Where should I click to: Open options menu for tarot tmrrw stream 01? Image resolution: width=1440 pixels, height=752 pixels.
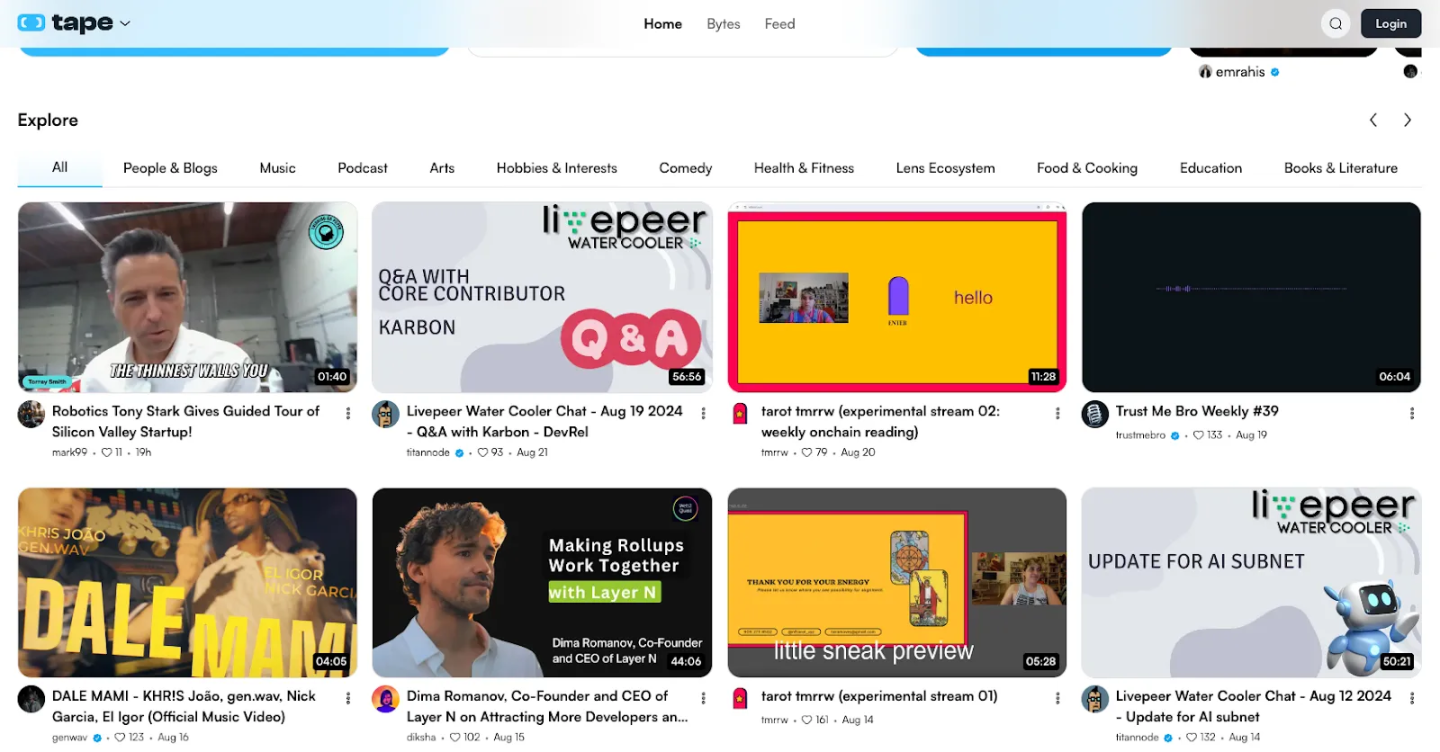tap(1057, 698)
